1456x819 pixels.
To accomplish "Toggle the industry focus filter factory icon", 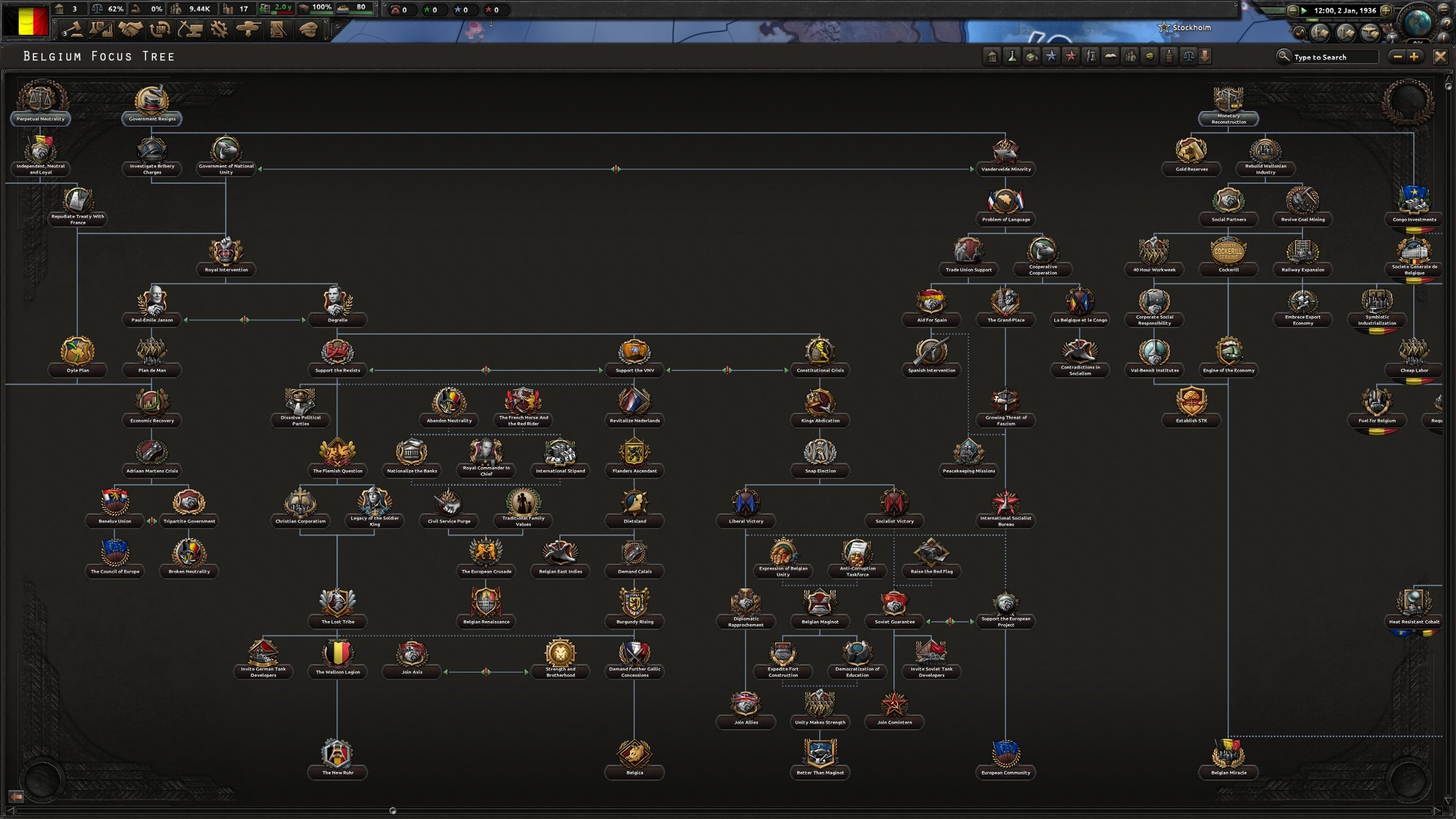I will 1031,56.
